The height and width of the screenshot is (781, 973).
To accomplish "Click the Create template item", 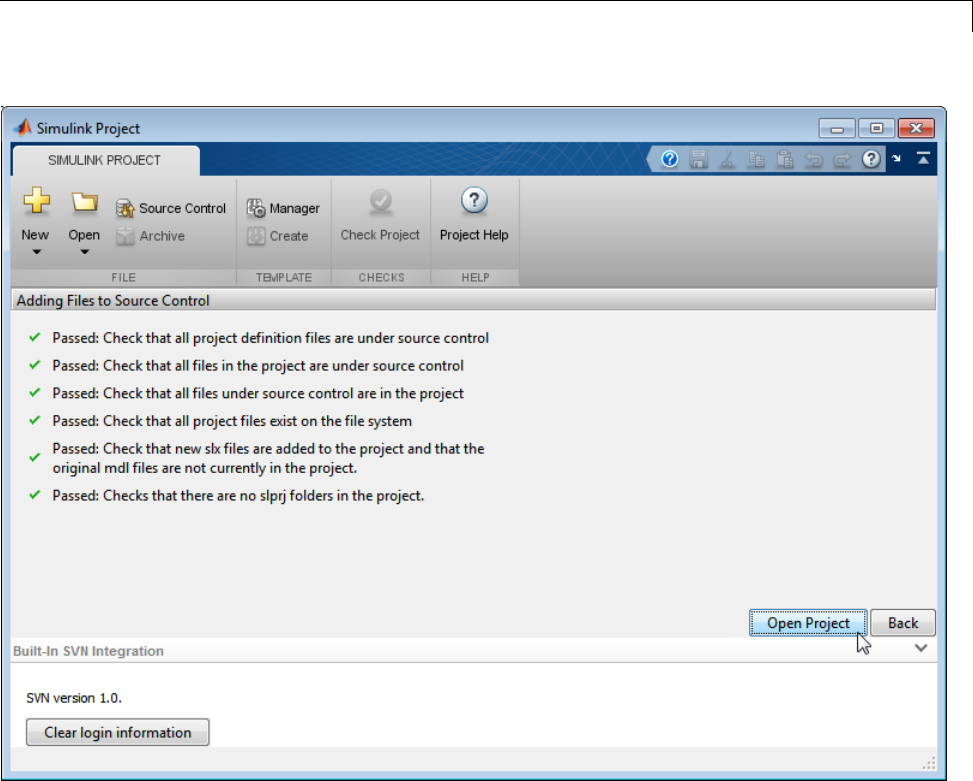I will [277, 236].
